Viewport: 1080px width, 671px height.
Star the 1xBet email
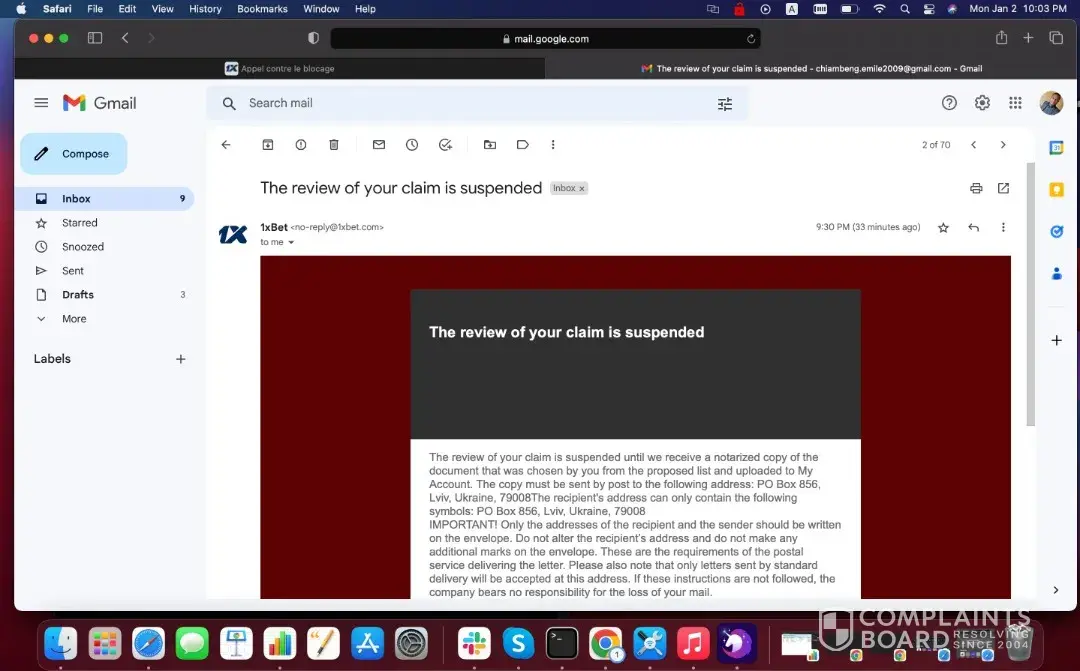tap(943, 228)
